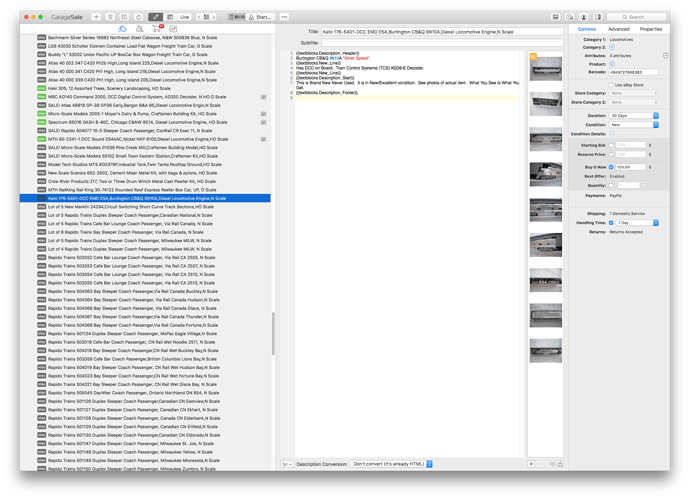The image size is (690, 499).
Task: Select the pencil edit mode icon
Action: pyautogui.click(x=155, y=17)
